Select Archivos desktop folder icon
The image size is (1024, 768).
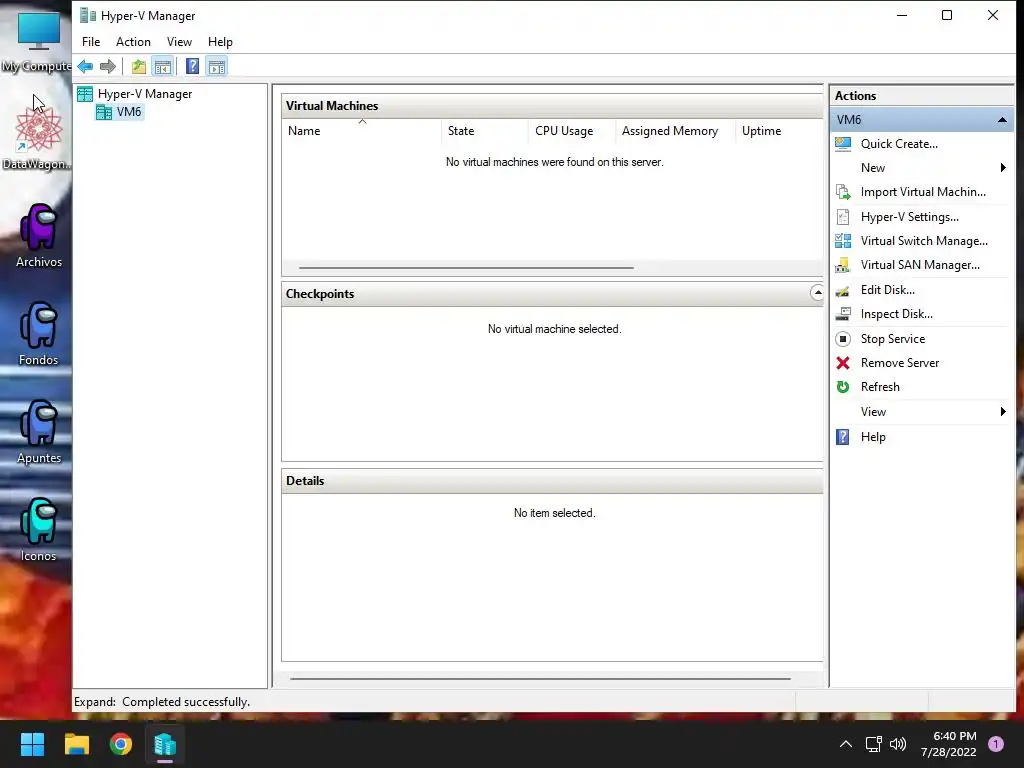(x=39, y=235)
